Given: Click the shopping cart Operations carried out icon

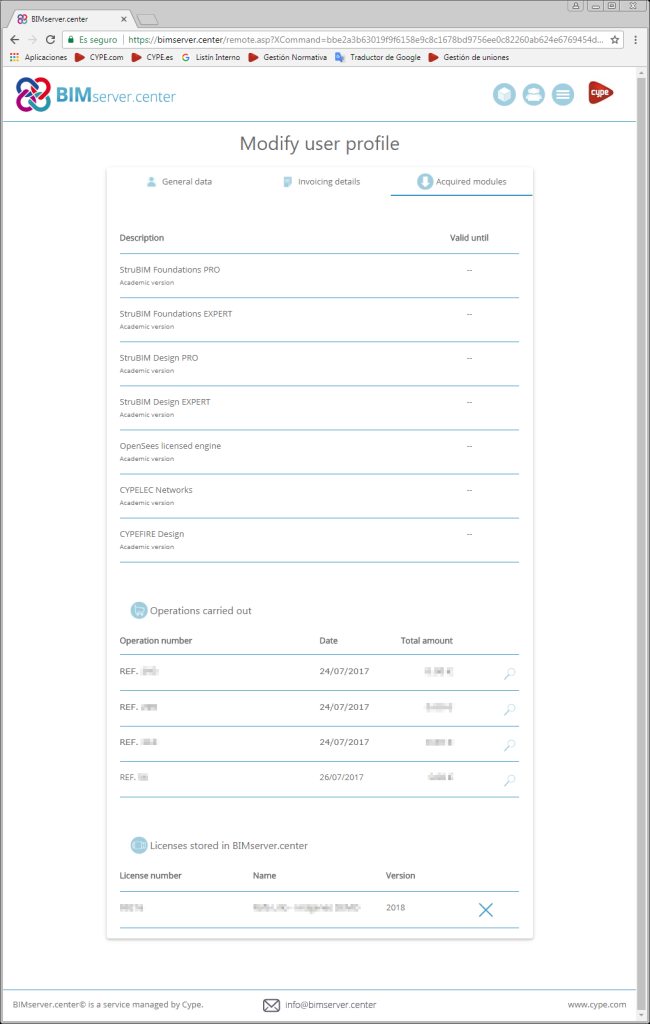Looking at the screenshot, I should [138, 611].
